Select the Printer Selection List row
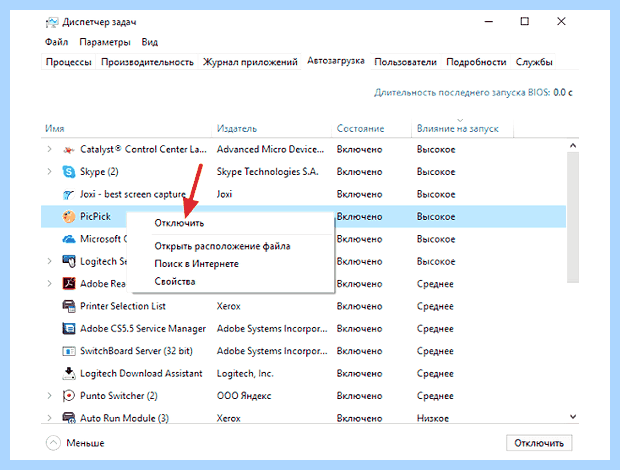Screen dimensions: 620x470 click(x=303, y=306)
